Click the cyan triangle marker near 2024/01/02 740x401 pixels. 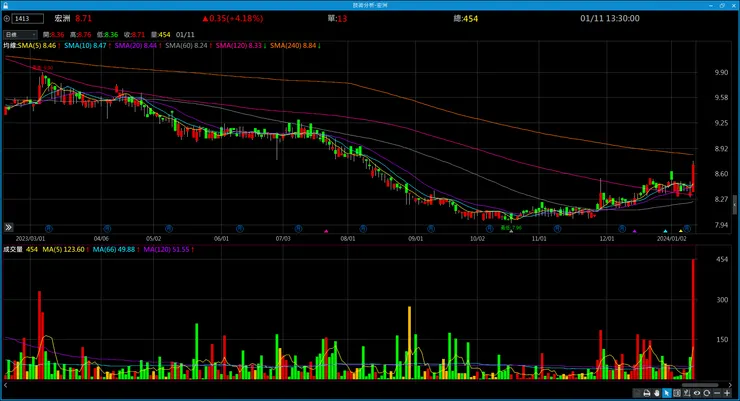(665, 231)
